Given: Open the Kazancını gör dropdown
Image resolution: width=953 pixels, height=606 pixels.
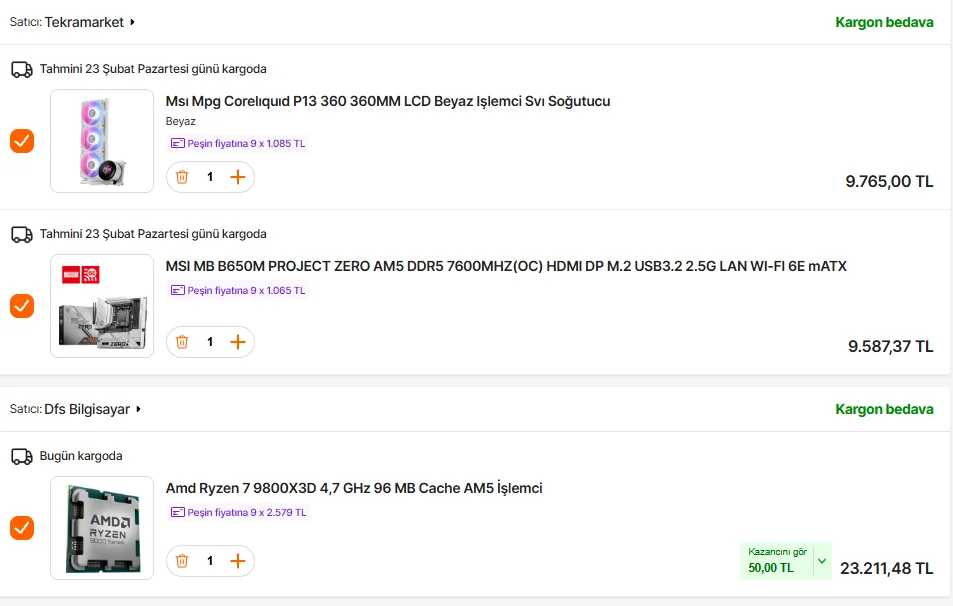Looking at the screenshot, I should point(822,561).
